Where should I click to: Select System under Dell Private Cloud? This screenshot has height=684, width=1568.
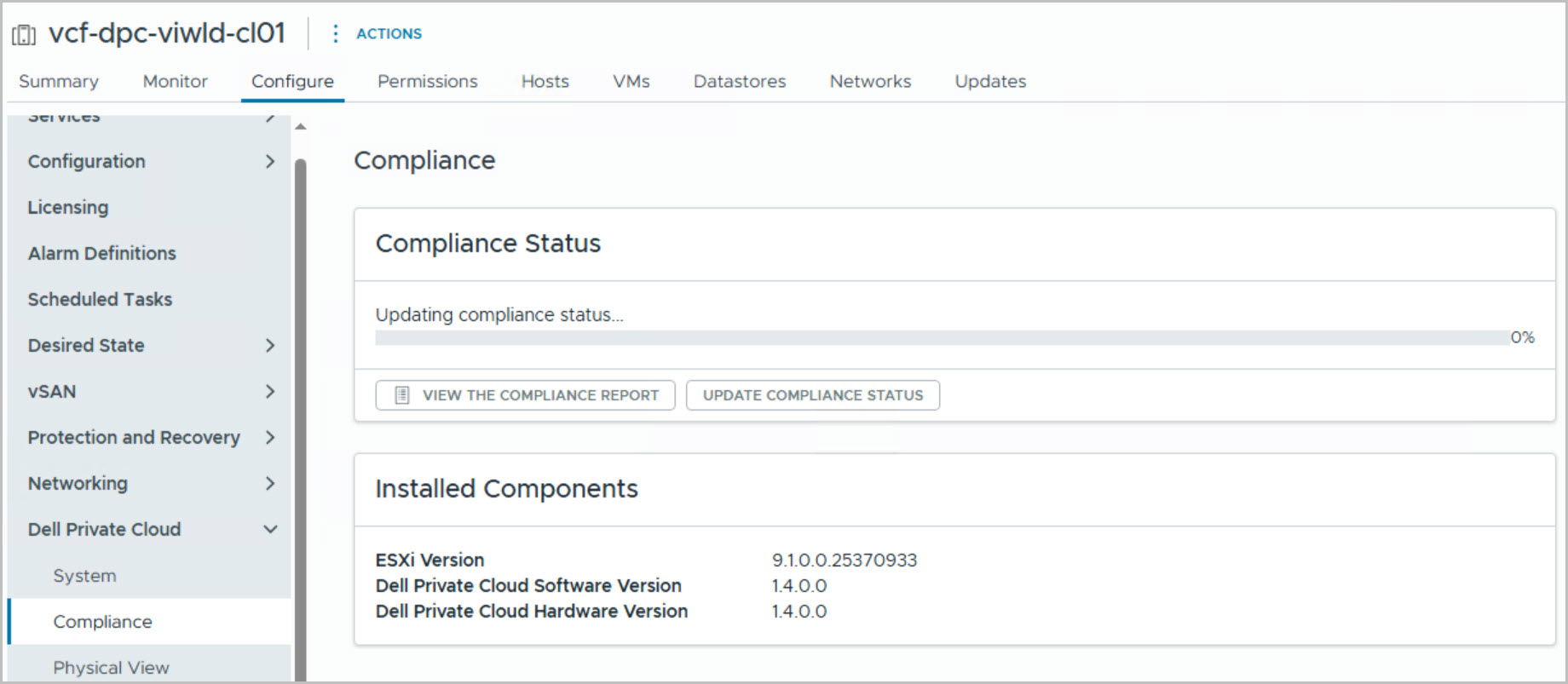point(84,575)
